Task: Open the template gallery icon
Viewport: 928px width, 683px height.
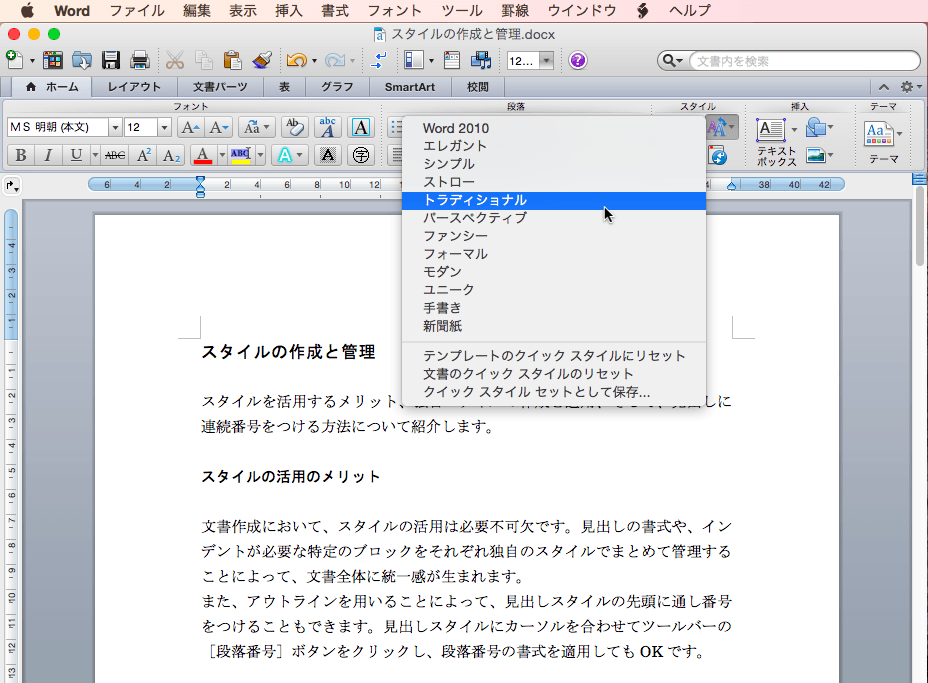Action: pyautogui.click(x=53, y=60)
